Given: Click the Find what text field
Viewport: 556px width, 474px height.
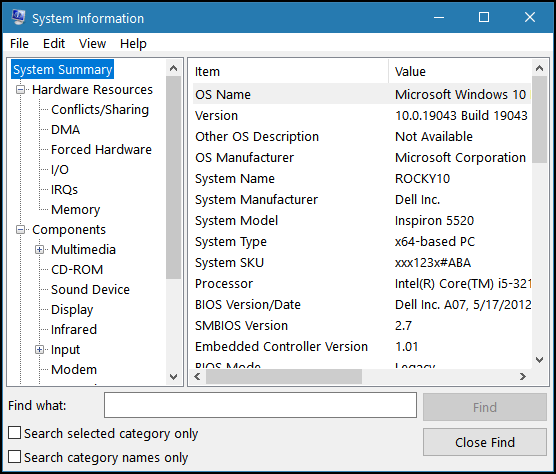Looking at the screenshot, I should [260, 405].
